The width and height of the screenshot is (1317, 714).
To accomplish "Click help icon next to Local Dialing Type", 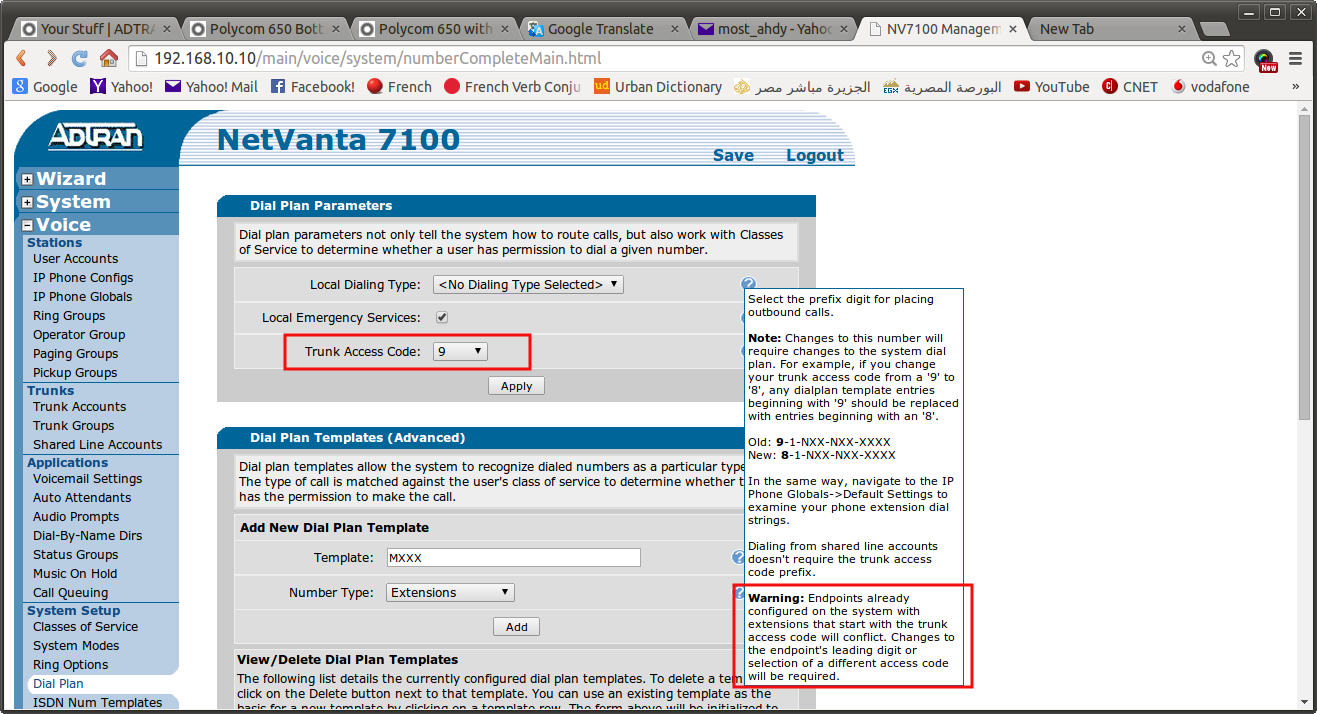I will [x=748, y=285].
